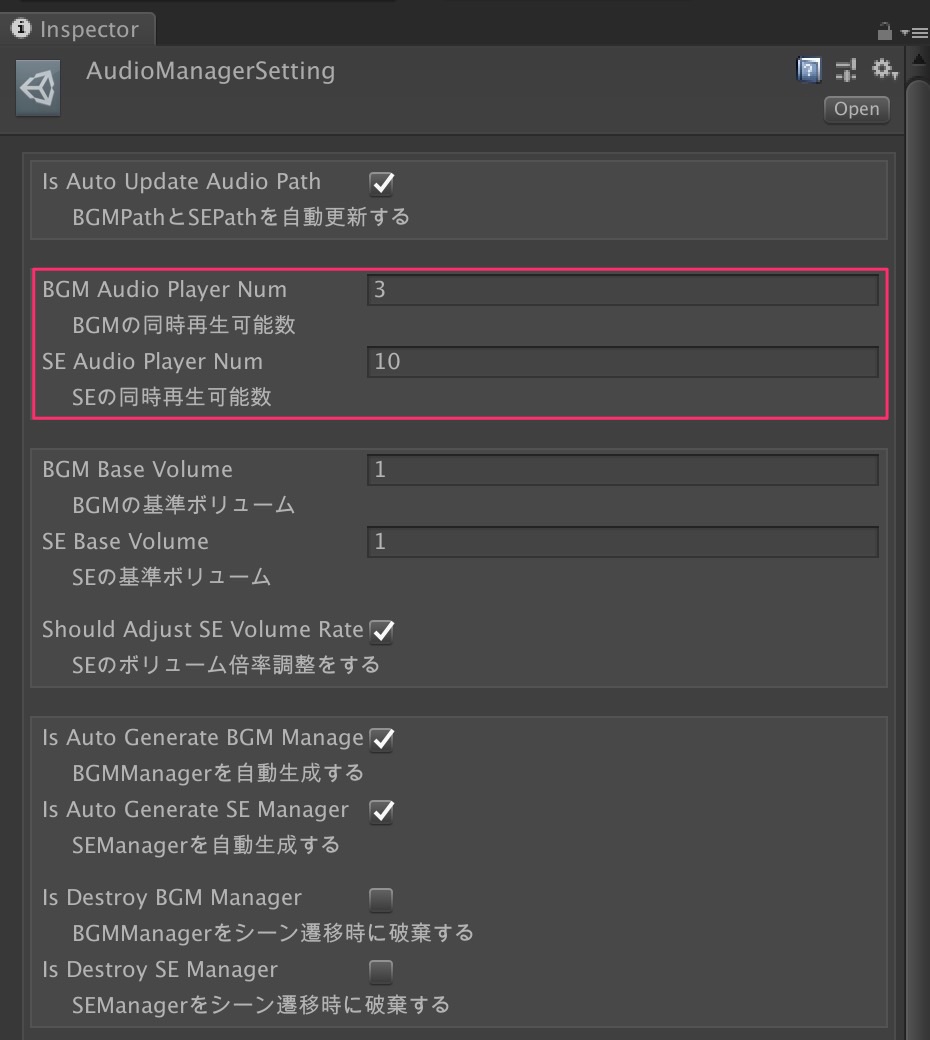The image size is (930, 1040).
Task: Click the scrollbar up arrow
Action: coord(919,60)
